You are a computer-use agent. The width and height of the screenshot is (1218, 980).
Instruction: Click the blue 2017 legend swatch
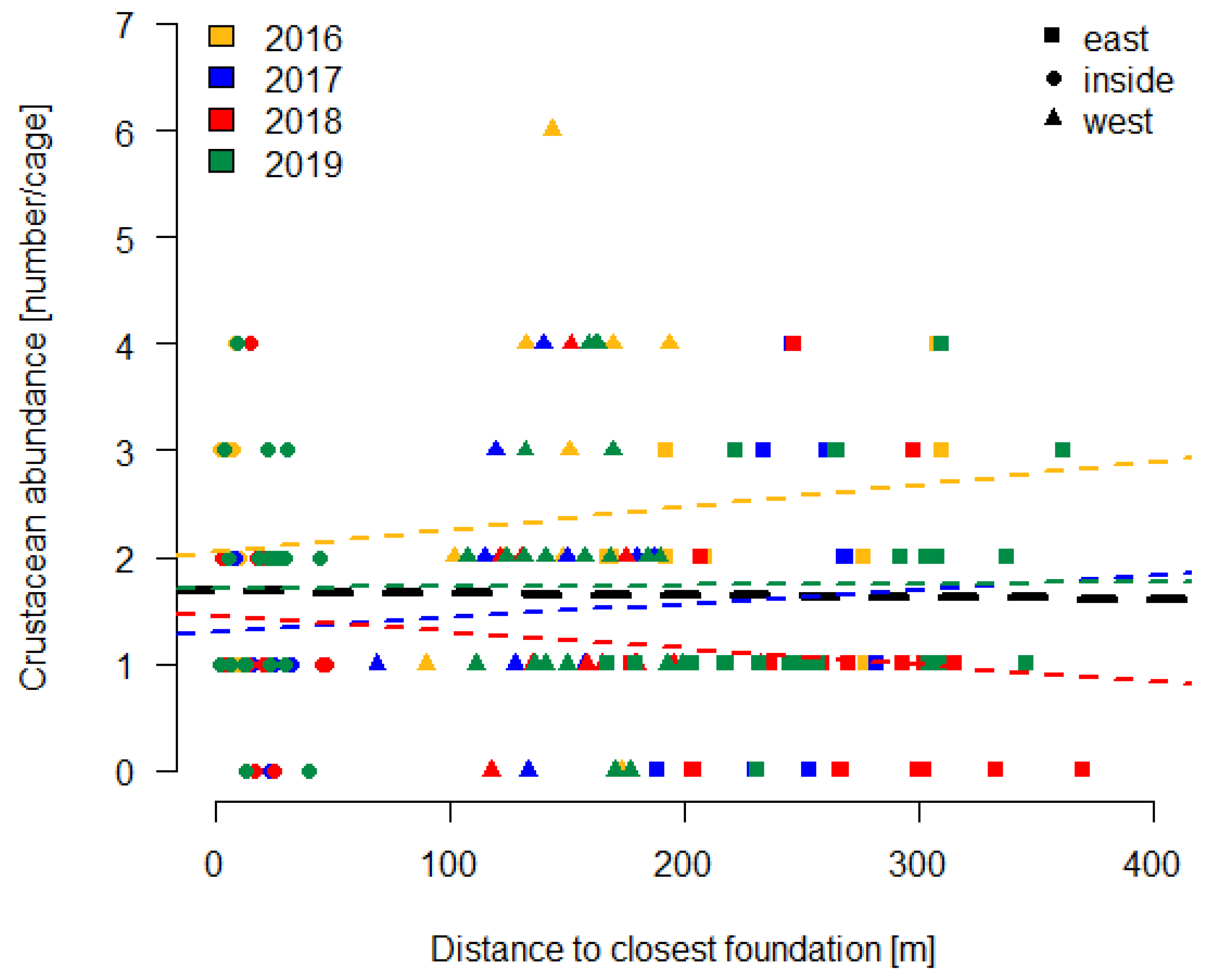[221, 77]
